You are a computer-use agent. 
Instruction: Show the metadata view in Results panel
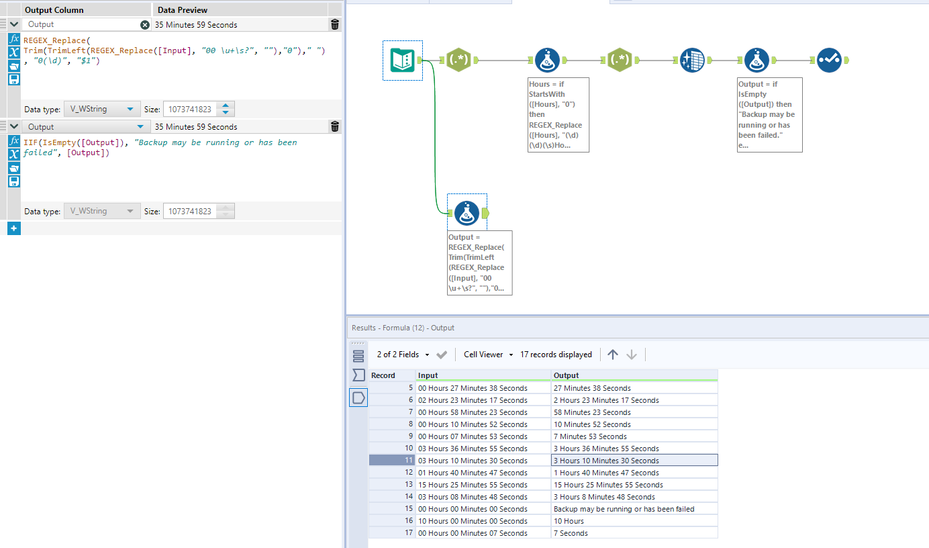pyautogui.click(x=358, y=375)
